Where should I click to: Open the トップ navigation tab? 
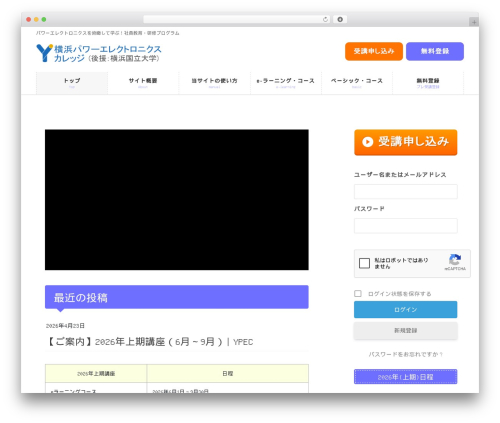pos(72,83)
